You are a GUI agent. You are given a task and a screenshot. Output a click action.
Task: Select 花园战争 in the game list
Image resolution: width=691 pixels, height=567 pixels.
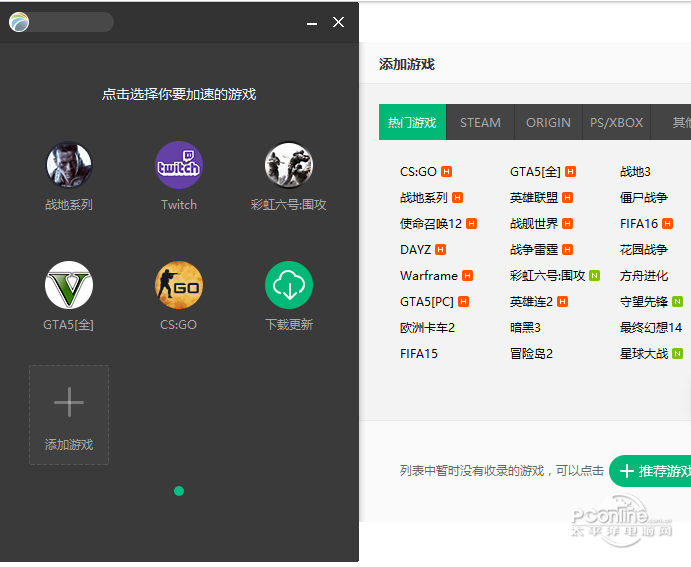pos(643,249)
